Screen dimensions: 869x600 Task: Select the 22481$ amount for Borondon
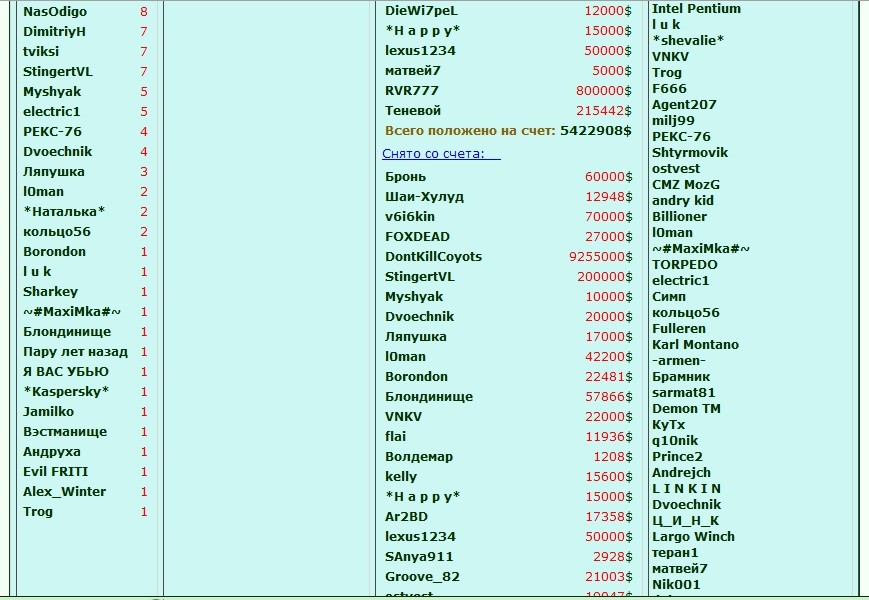tap(609, 376)
